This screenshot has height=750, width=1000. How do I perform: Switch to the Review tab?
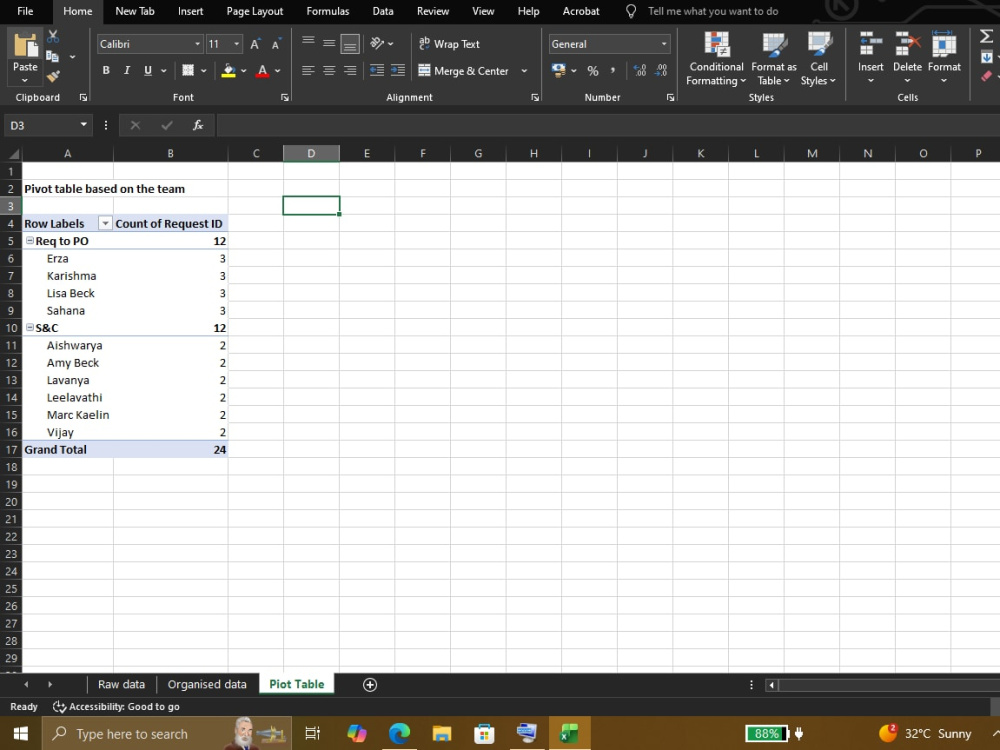[x=433, y=11]
